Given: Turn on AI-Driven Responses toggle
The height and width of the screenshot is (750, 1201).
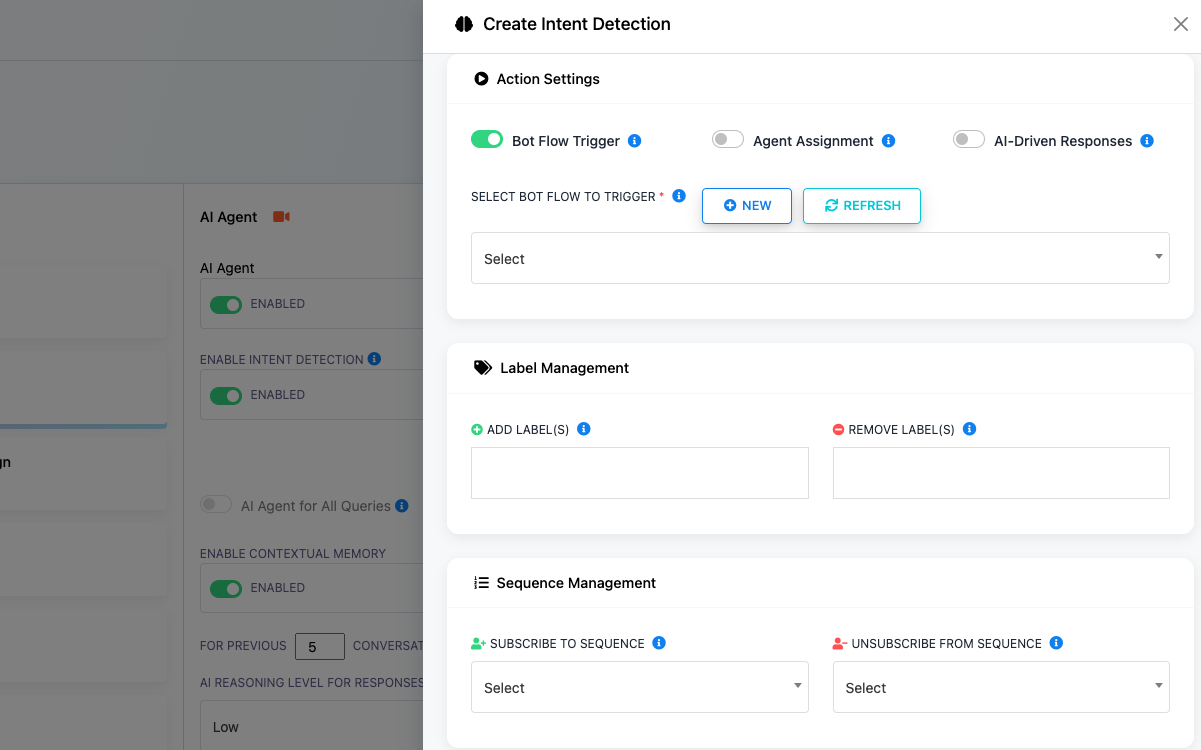Looking at the screenshot, I should (x=968, y=140).
